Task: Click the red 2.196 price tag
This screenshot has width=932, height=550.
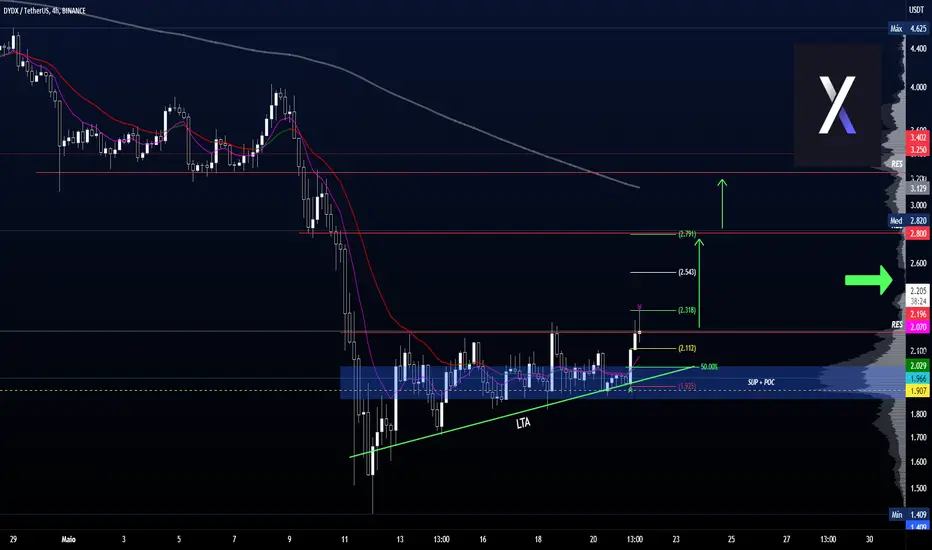Action: click(x=918, y=314)
